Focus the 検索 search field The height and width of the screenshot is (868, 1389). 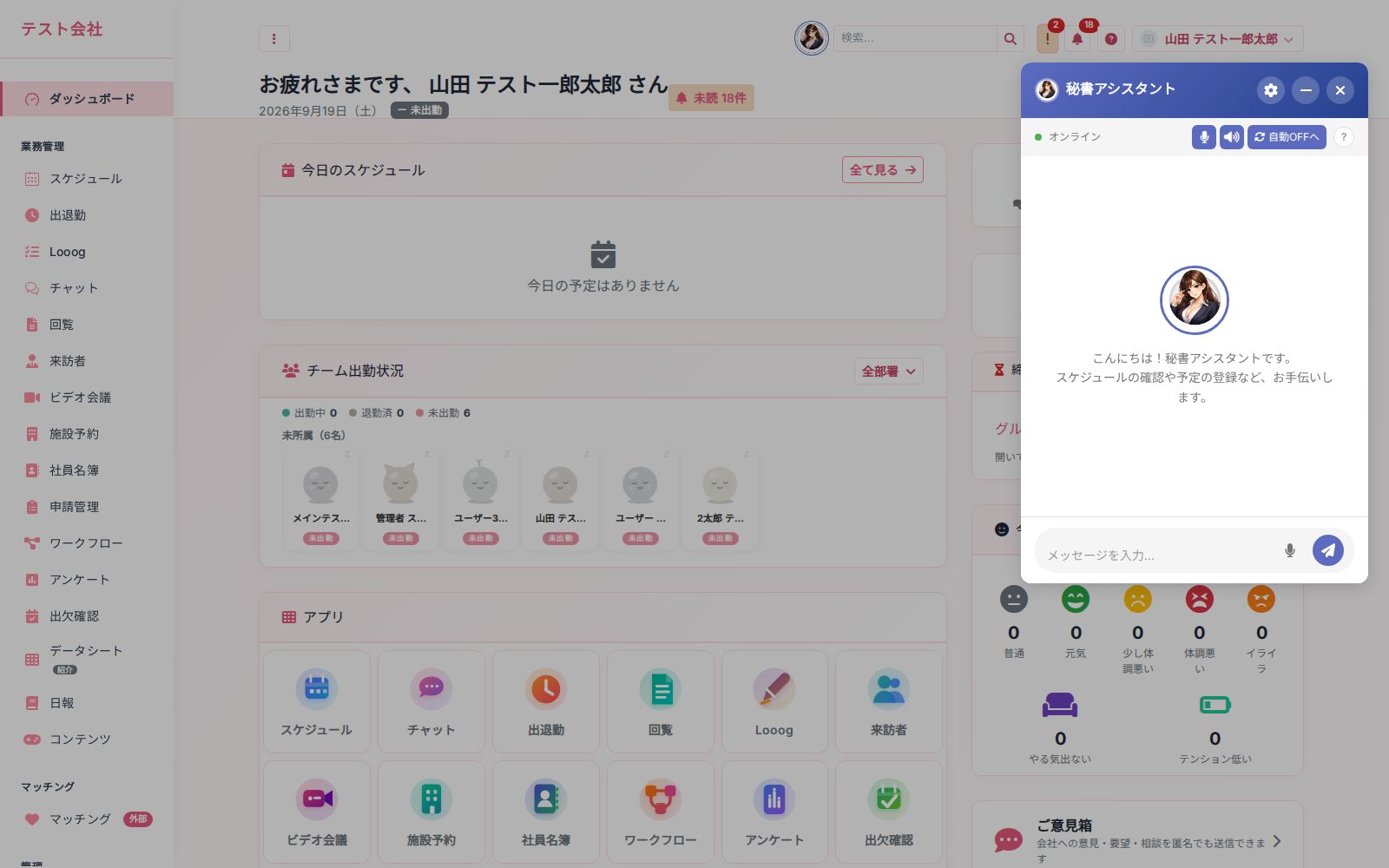[915, 38]
